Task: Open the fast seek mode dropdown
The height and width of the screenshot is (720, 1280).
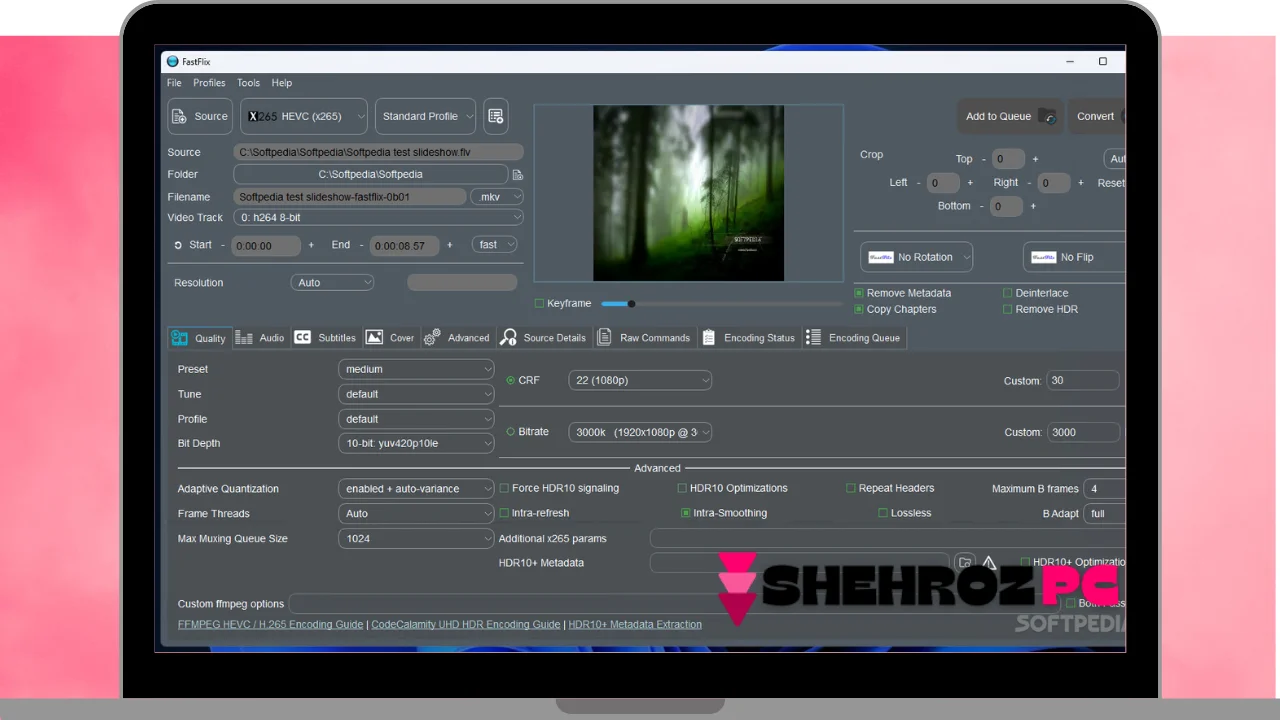Action: click(496, 244)
